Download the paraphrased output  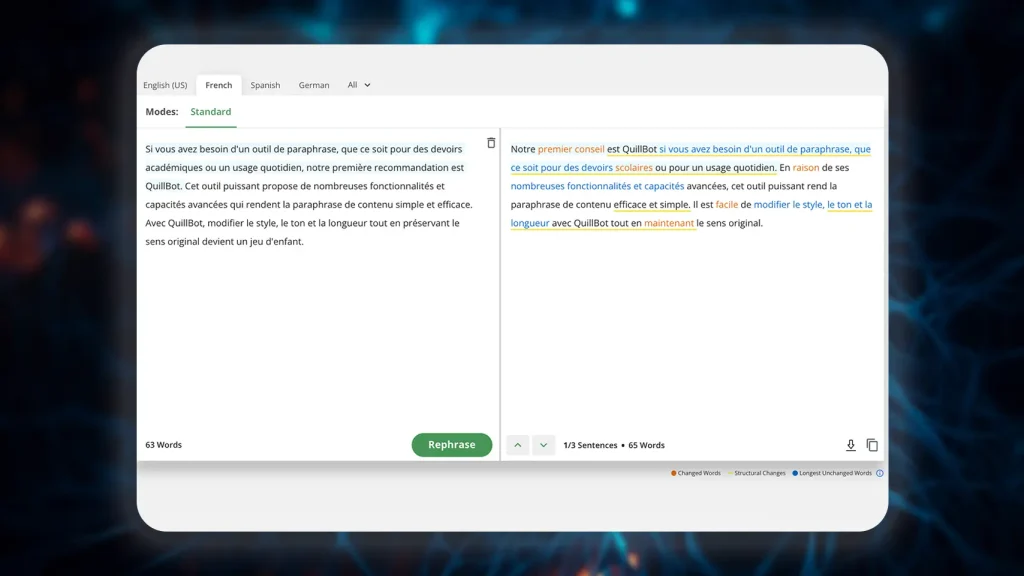851,445
